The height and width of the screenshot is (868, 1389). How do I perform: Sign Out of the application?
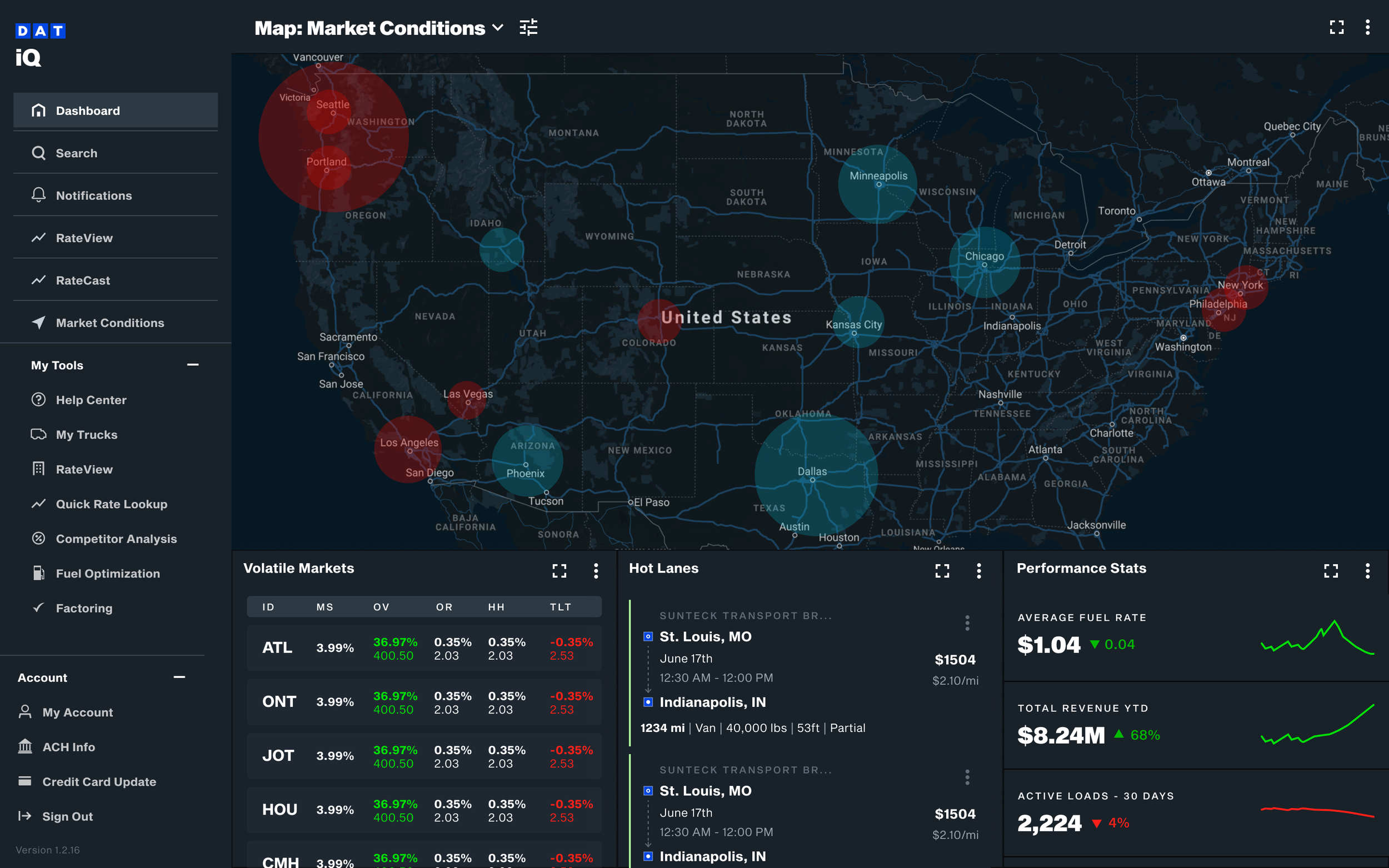tap(68, 816)
